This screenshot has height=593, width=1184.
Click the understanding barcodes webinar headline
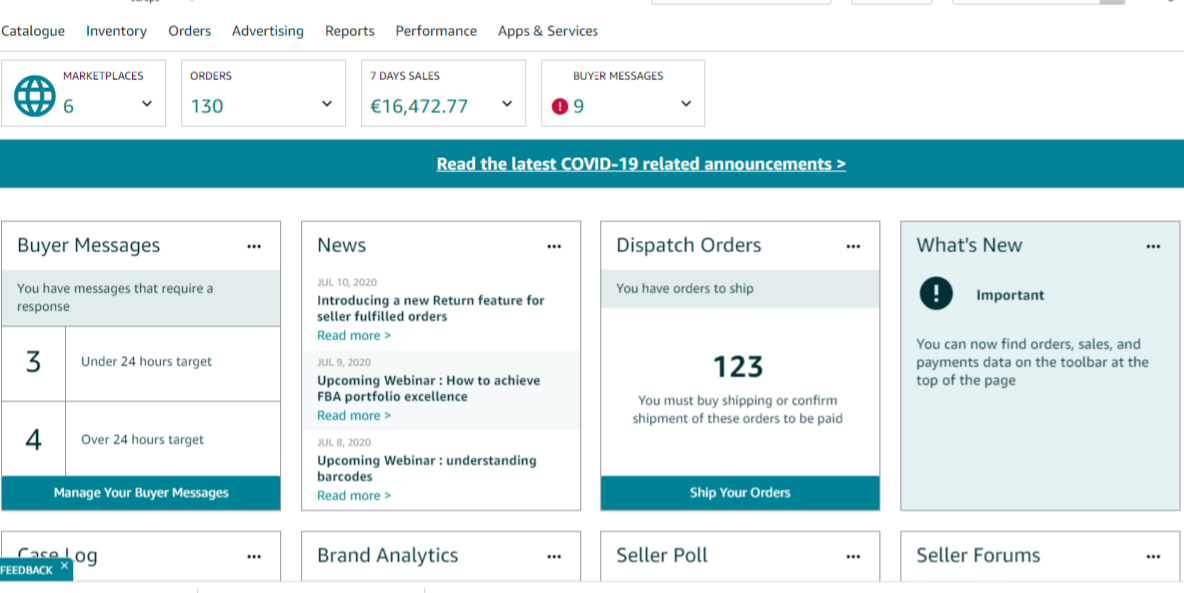427,468
